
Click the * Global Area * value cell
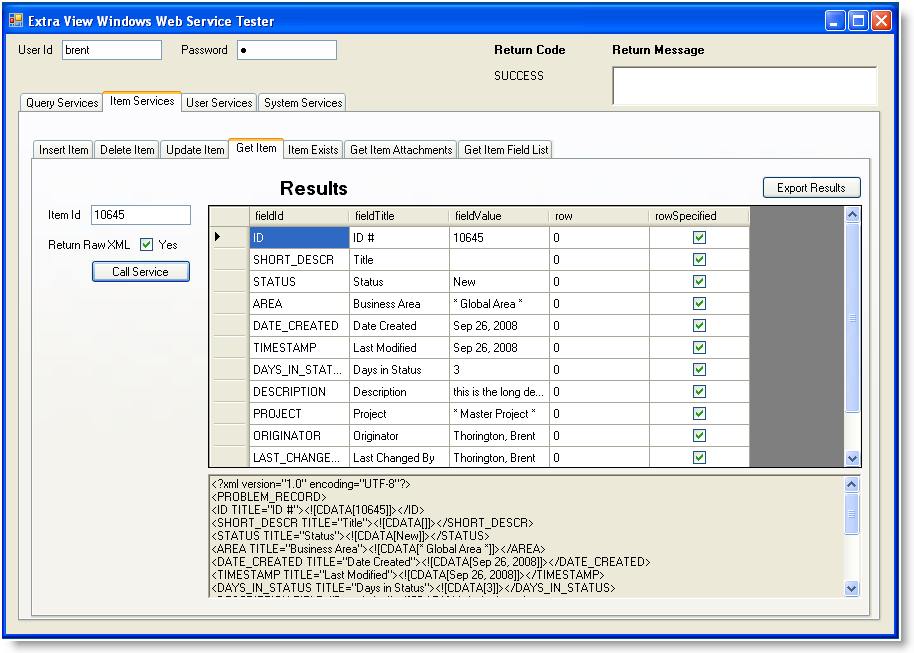pyautogui.click(x=500, y=304)
